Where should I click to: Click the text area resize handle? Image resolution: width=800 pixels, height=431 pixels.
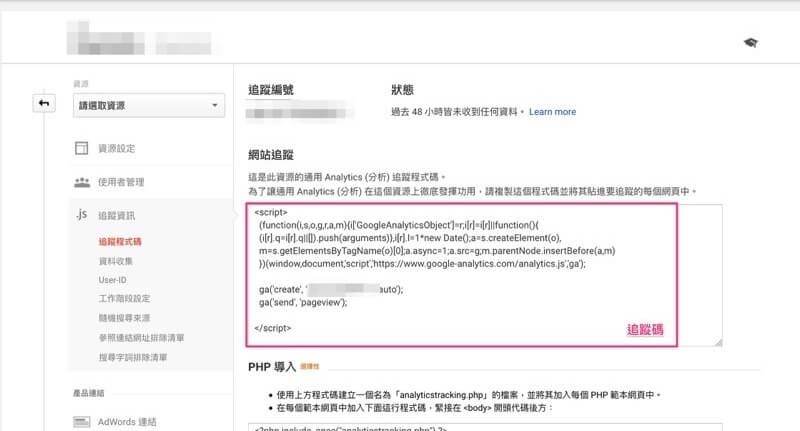coord(717,341)
